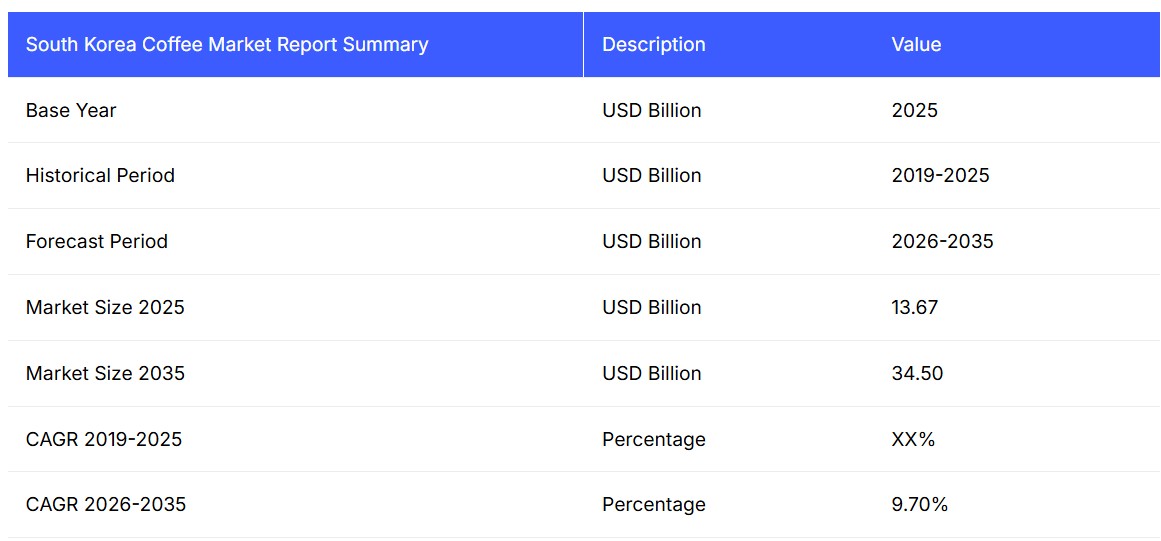Click the XX% CAGR value

pyautogui.click(x=913, y=440)
